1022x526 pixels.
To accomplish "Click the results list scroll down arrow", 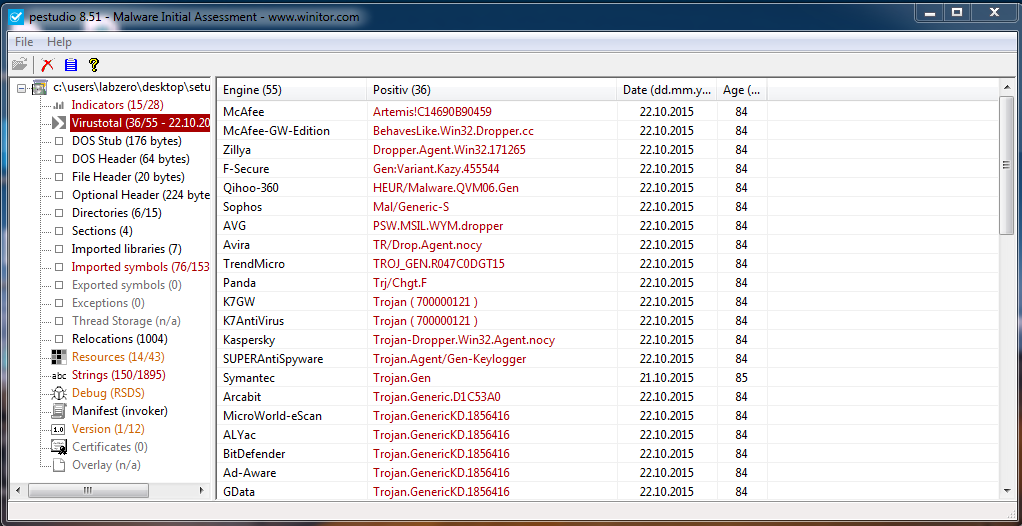I will (1006, 491).
